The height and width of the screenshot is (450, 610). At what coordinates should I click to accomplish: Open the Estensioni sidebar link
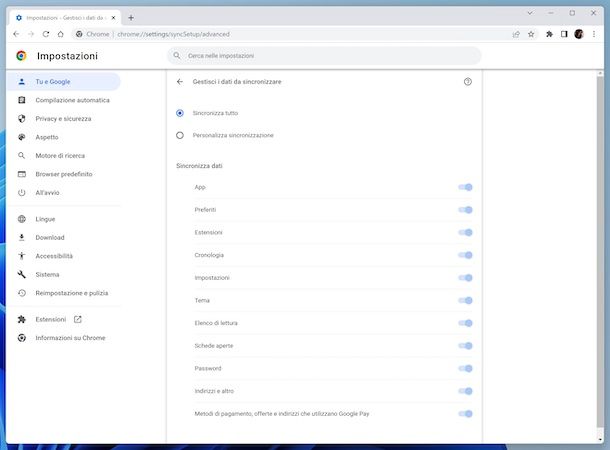[x=63, y=319]
